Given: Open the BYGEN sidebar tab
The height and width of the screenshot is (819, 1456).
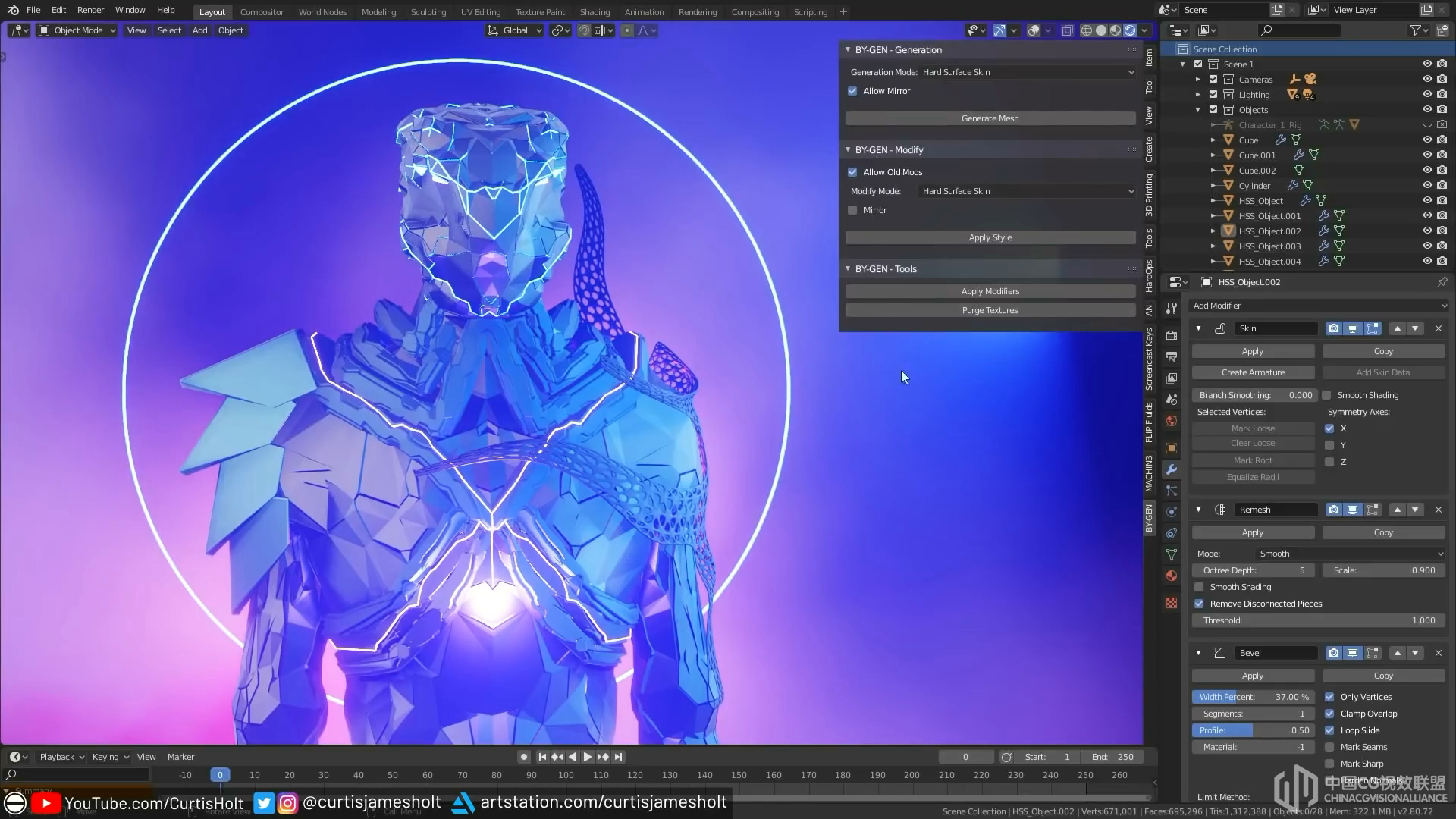Looking at the screenshot, I should point(1149,518).
